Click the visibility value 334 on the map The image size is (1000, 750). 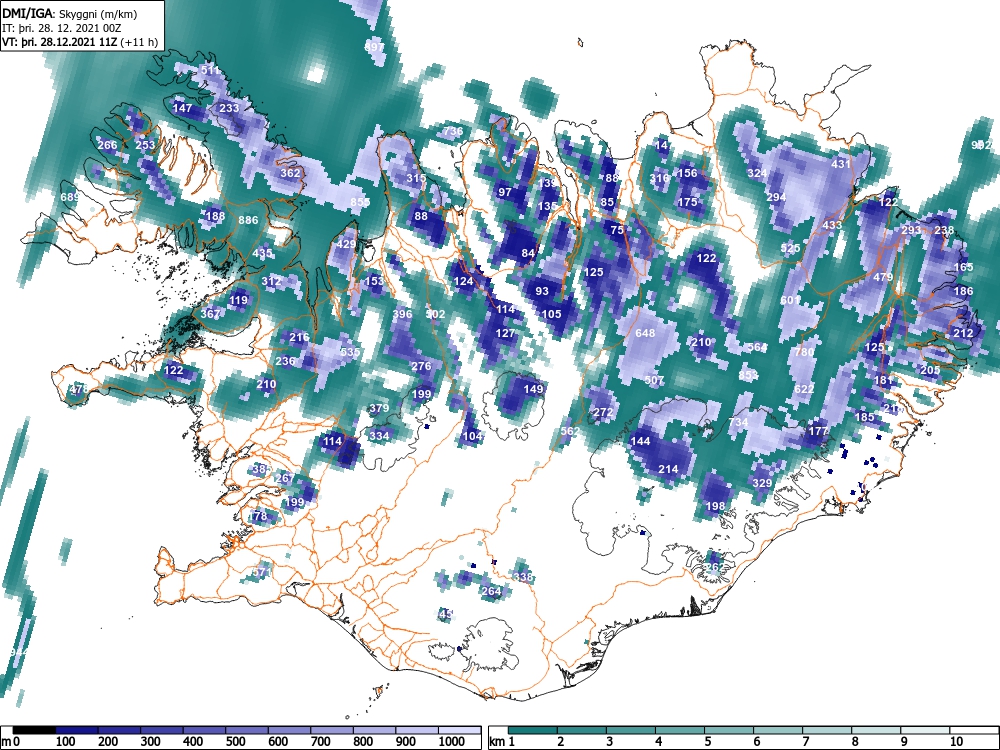(x=379, y=436)
